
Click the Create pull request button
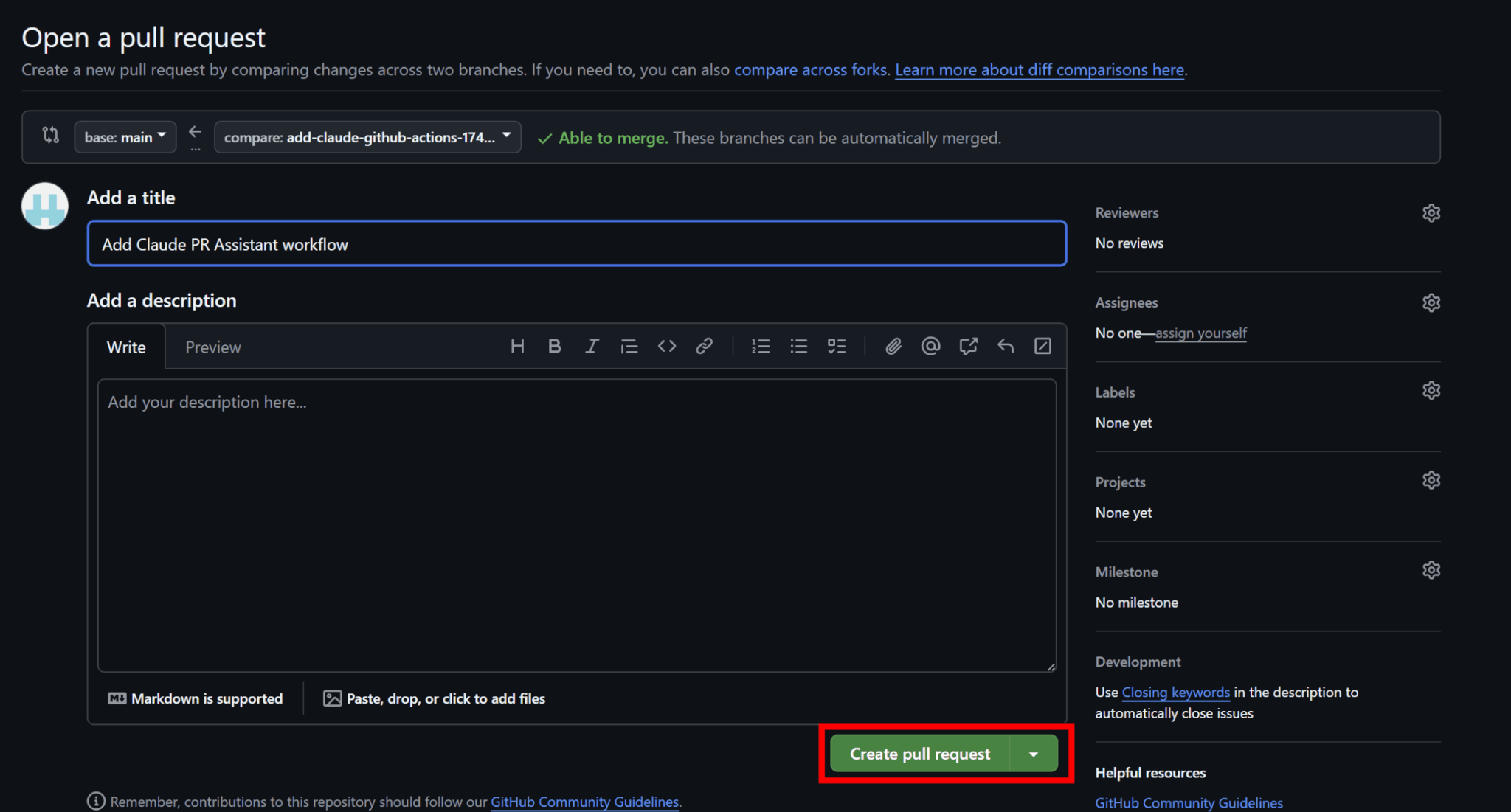(x=920, y=754)
